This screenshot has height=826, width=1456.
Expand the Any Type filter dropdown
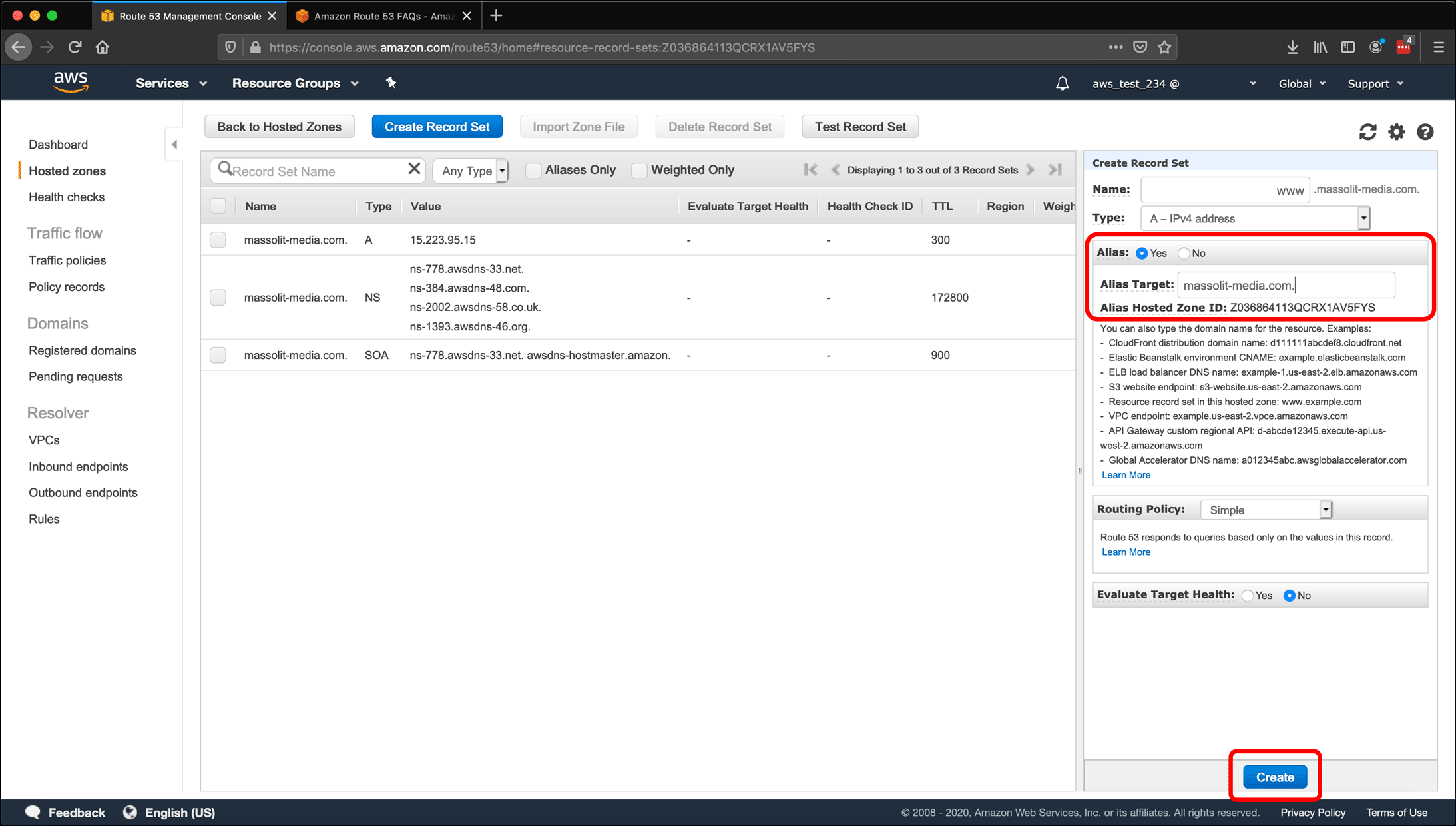click(x=503, y=171)
